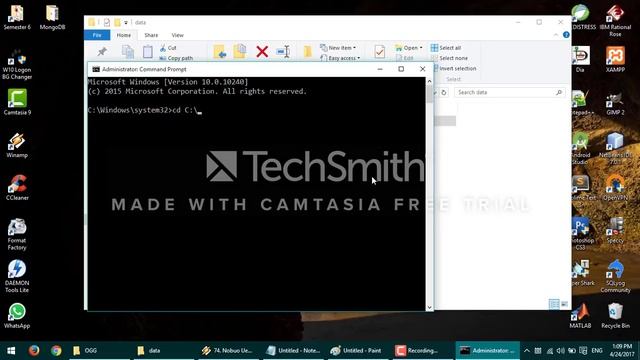Click the Paste icon in Explorer ribbon
Screen dimensions: 640x360
[148, 52]
